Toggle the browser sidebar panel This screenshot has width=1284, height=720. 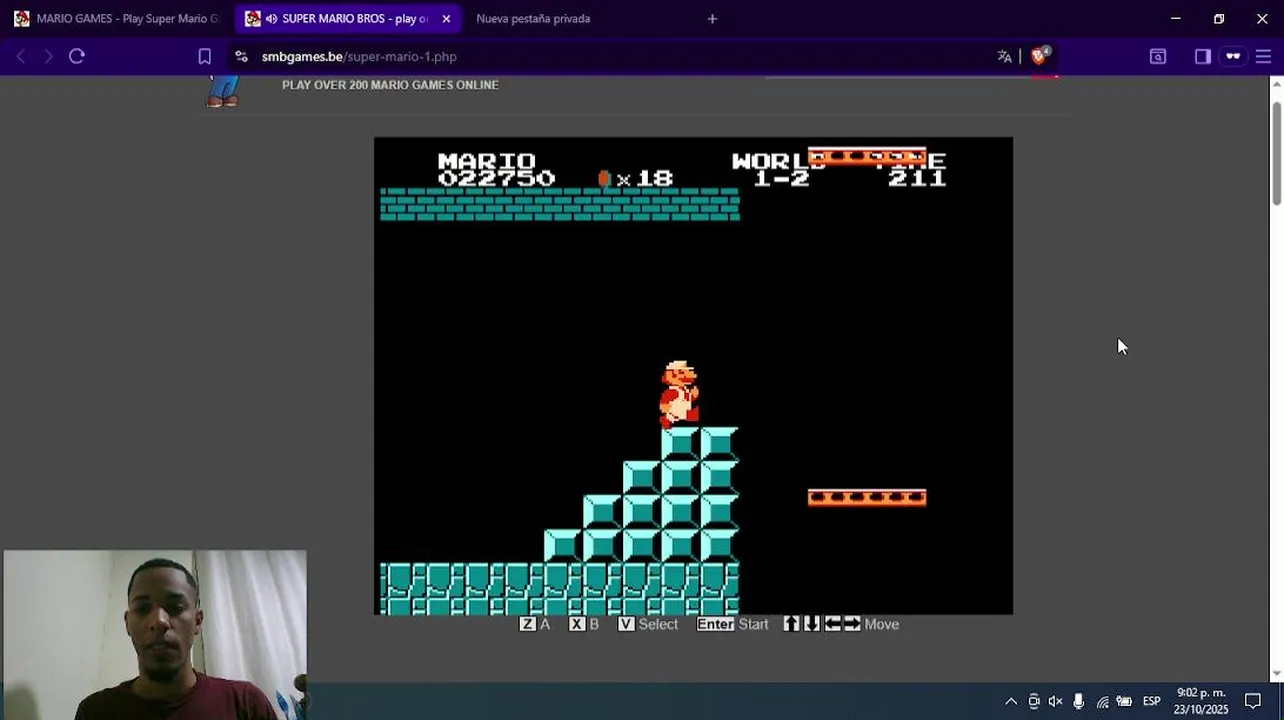(1202, 56)
